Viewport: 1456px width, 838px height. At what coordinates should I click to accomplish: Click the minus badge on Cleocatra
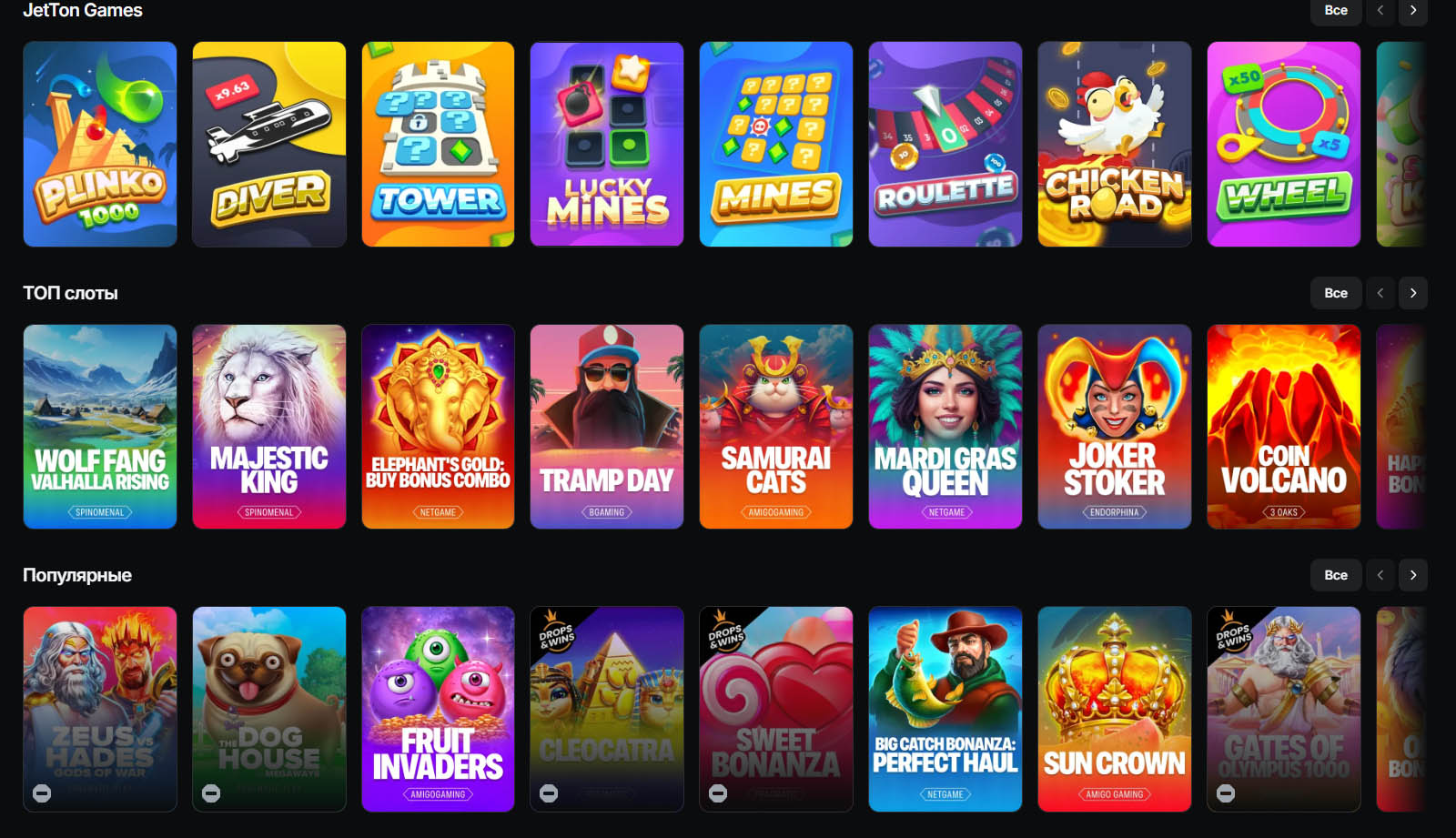(x=549, y=793)
